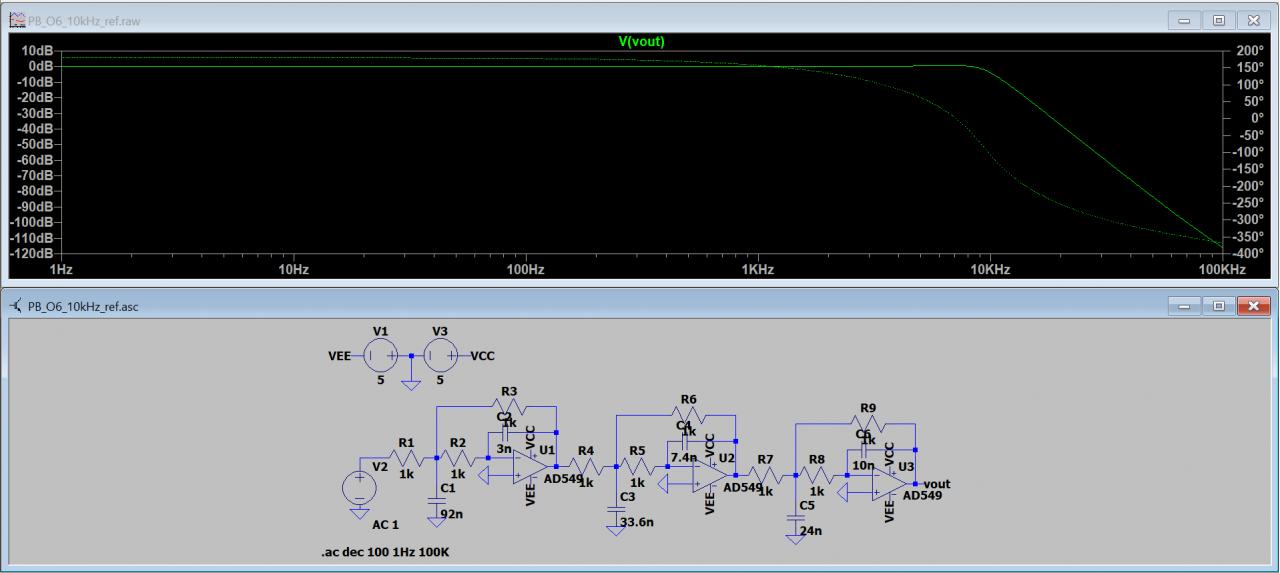Click the 10n capacitor value label
This screenshot has width=1280, height=573.
(x=863, y=465)
